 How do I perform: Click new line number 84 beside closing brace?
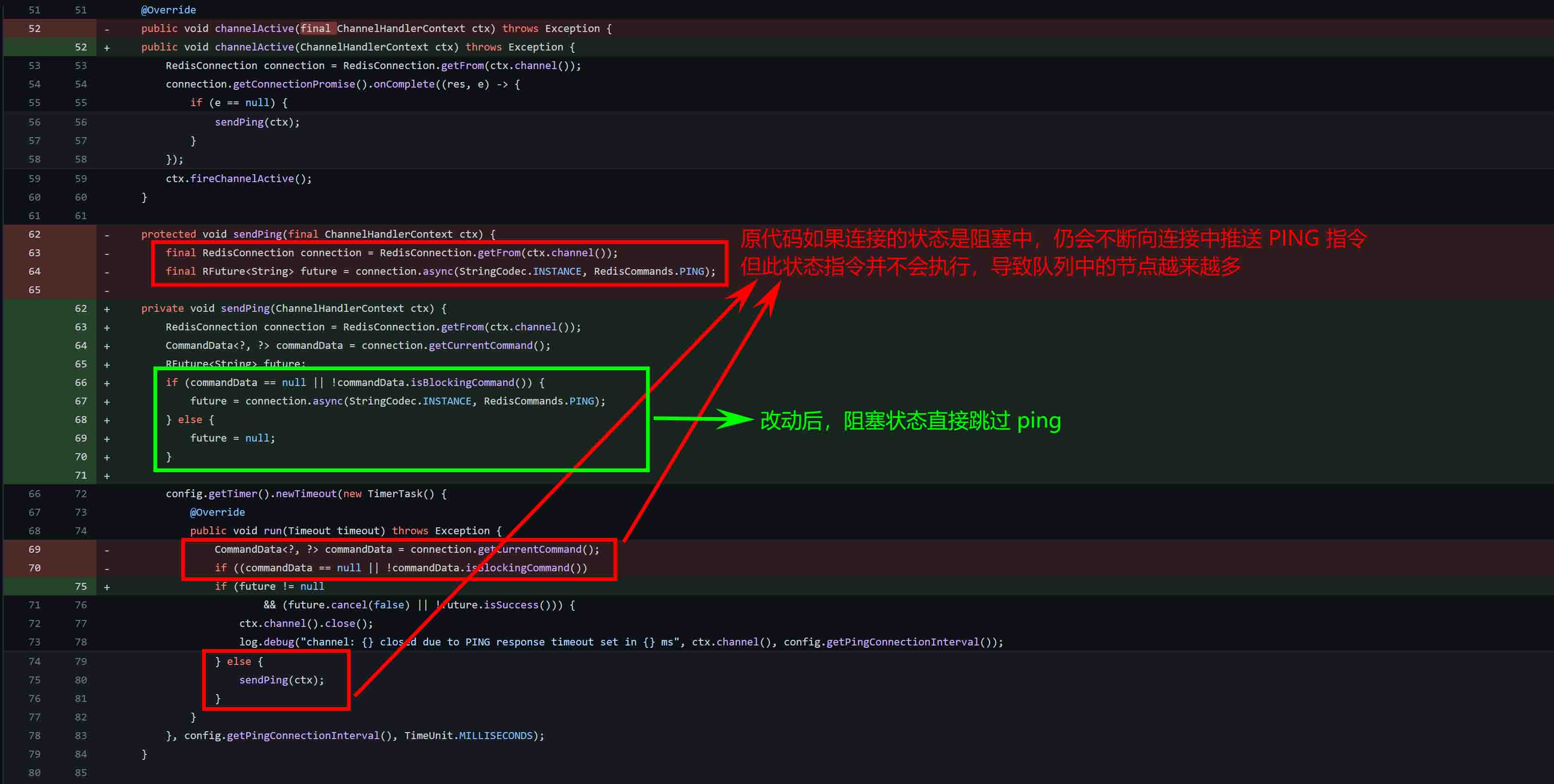coord(81,754)
